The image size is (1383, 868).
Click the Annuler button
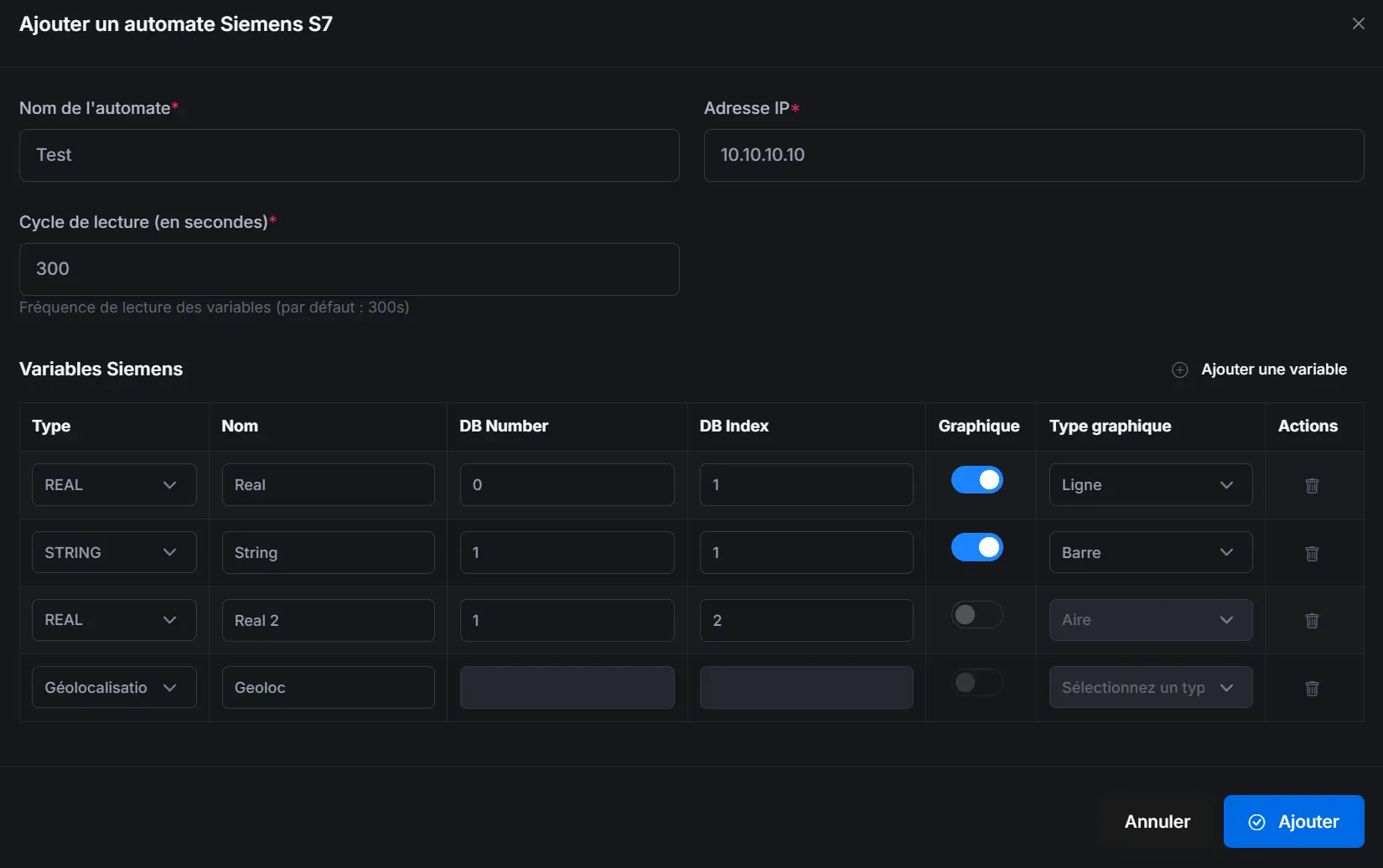point(1156,822)
